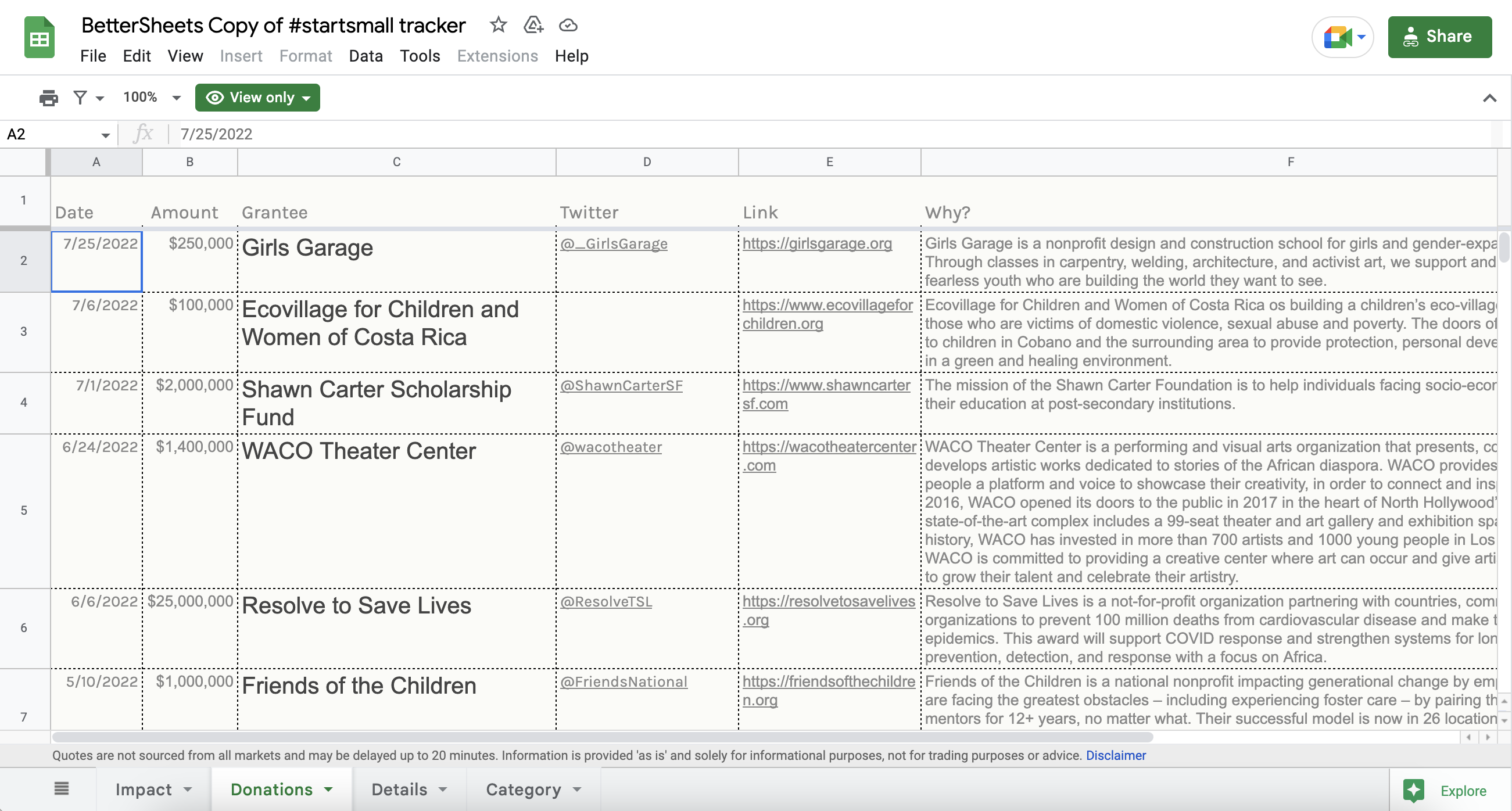
Task: Click the print icon in toolbar
Action: pyautogui.click(x=48, y=98)
